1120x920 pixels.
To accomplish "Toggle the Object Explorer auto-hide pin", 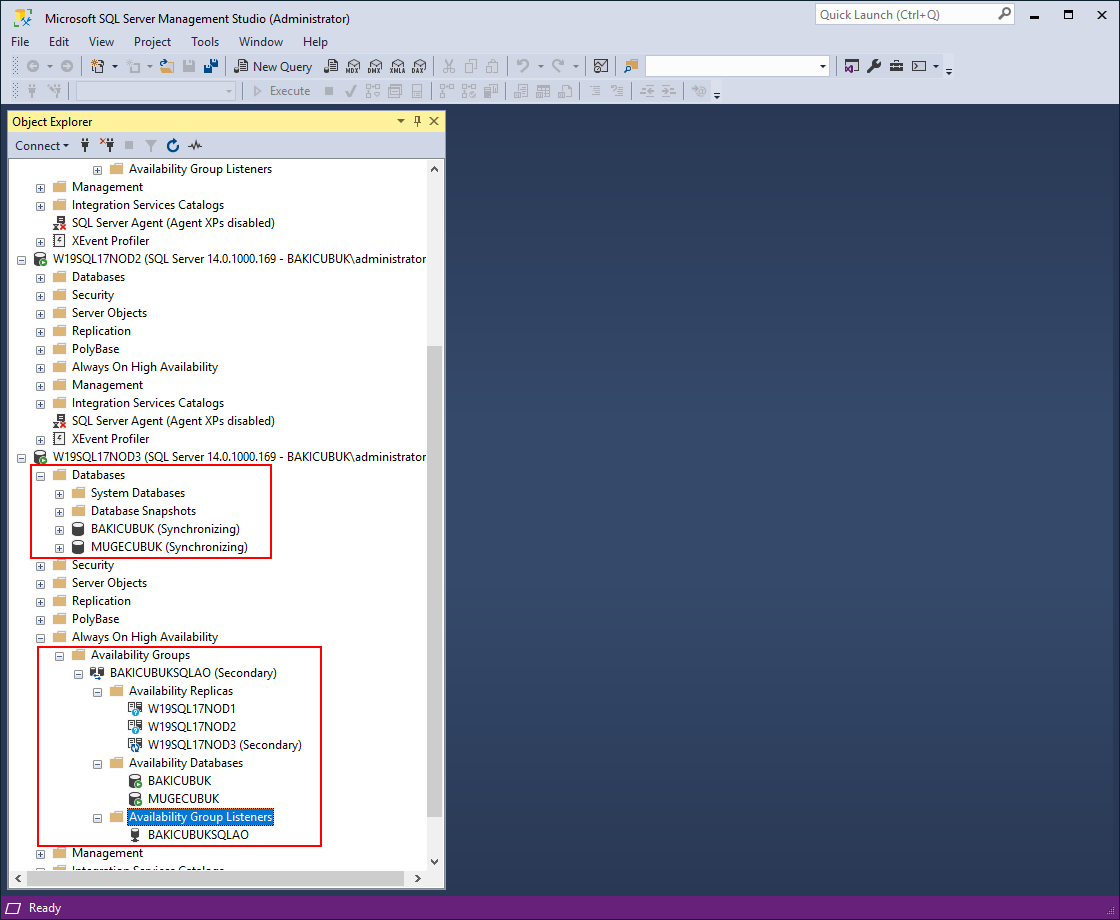I will [x=418, y=121].
